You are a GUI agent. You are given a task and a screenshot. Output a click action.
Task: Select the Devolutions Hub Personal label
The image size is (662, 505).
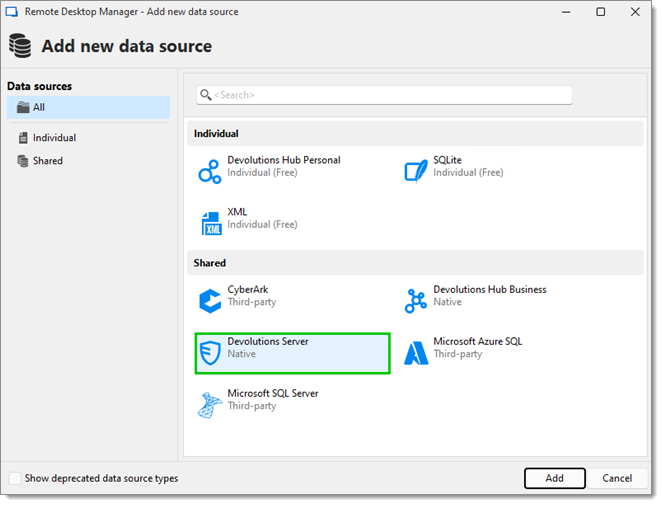(284, 160)
